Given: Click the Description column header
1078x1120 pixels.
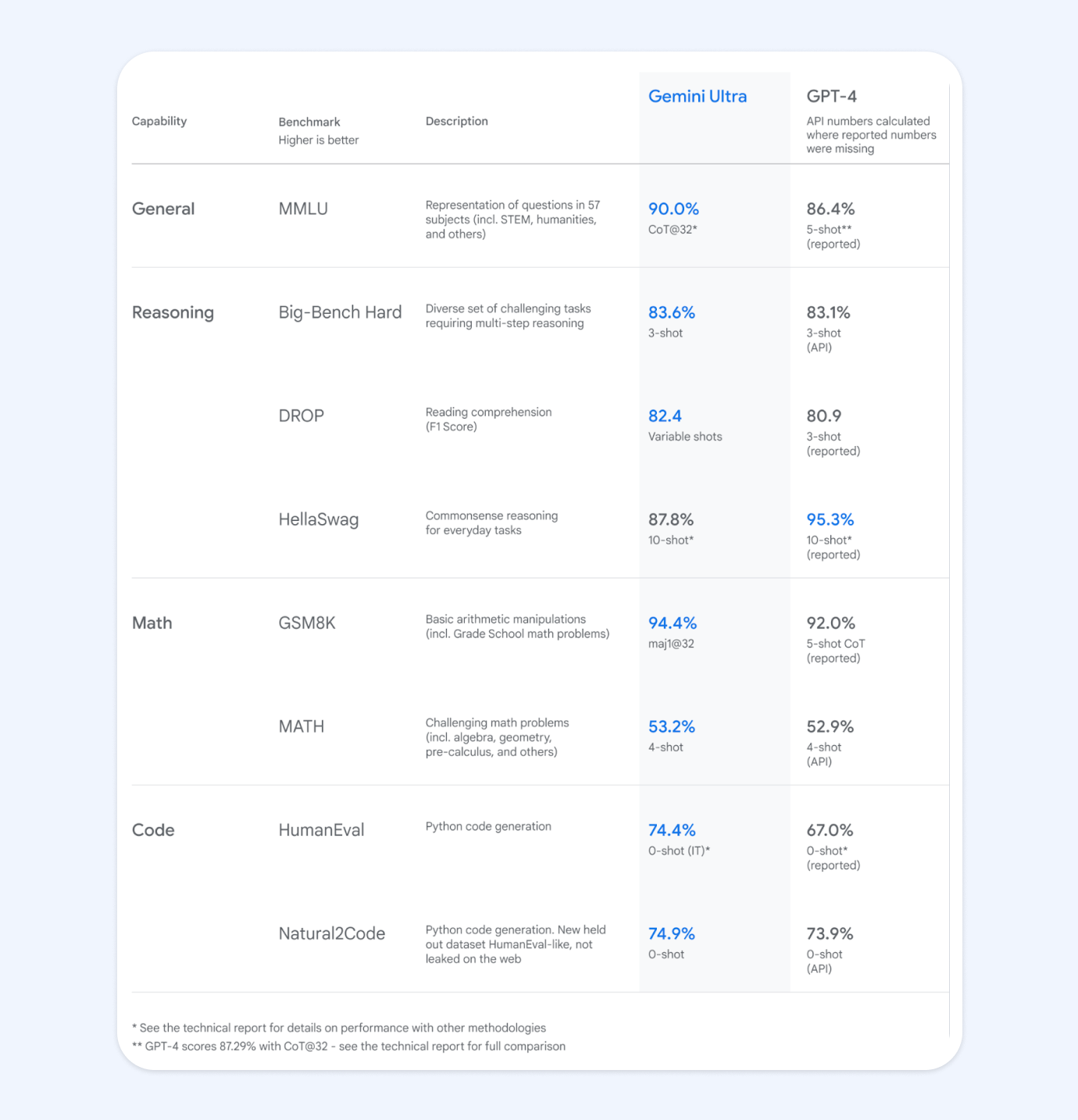Looking at the screenshot, I should point(456,121).
